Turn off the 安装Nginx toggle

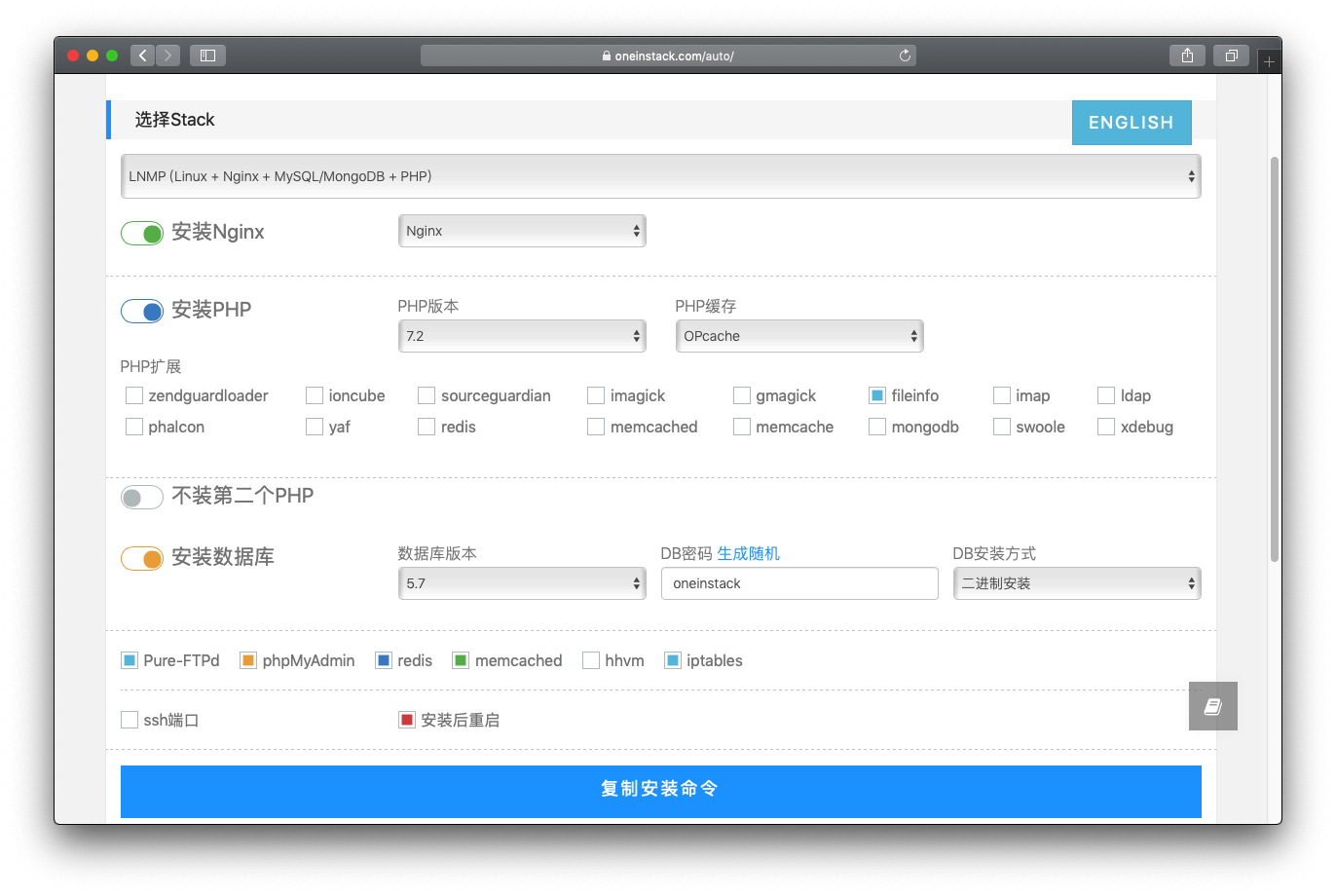(x=141, y=233)
